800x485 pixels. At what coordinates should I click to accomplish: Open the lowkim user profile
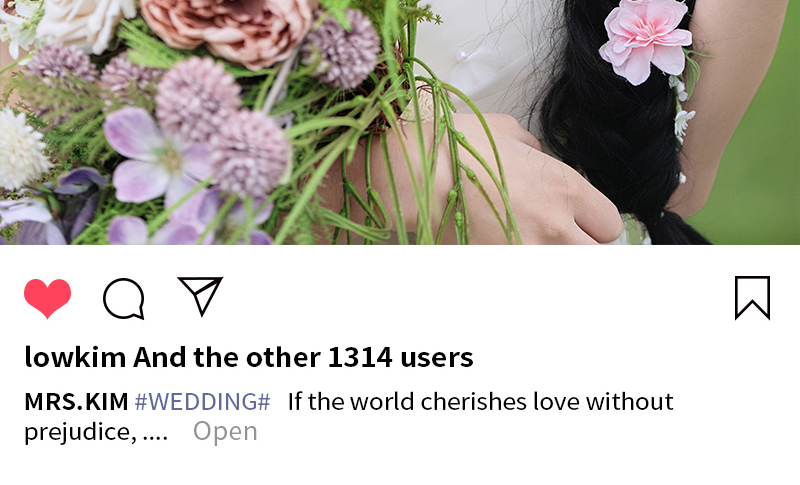[75, 357]
